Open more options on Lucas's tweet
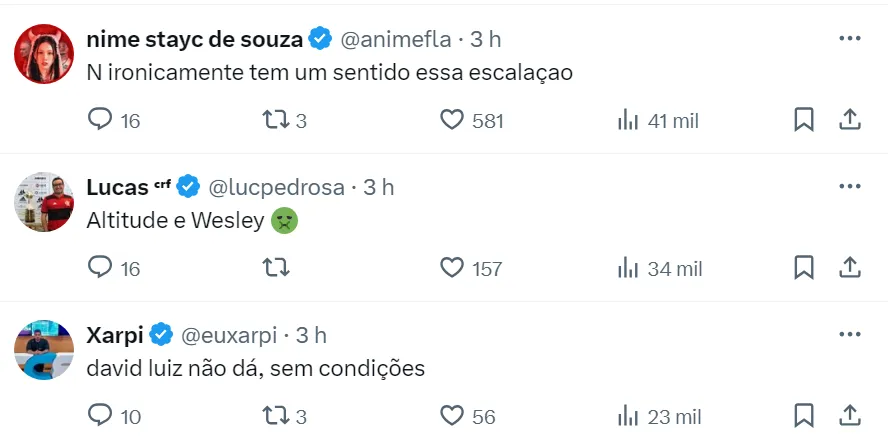This screenshot has width=888, height=448. [x=849, y=187]
